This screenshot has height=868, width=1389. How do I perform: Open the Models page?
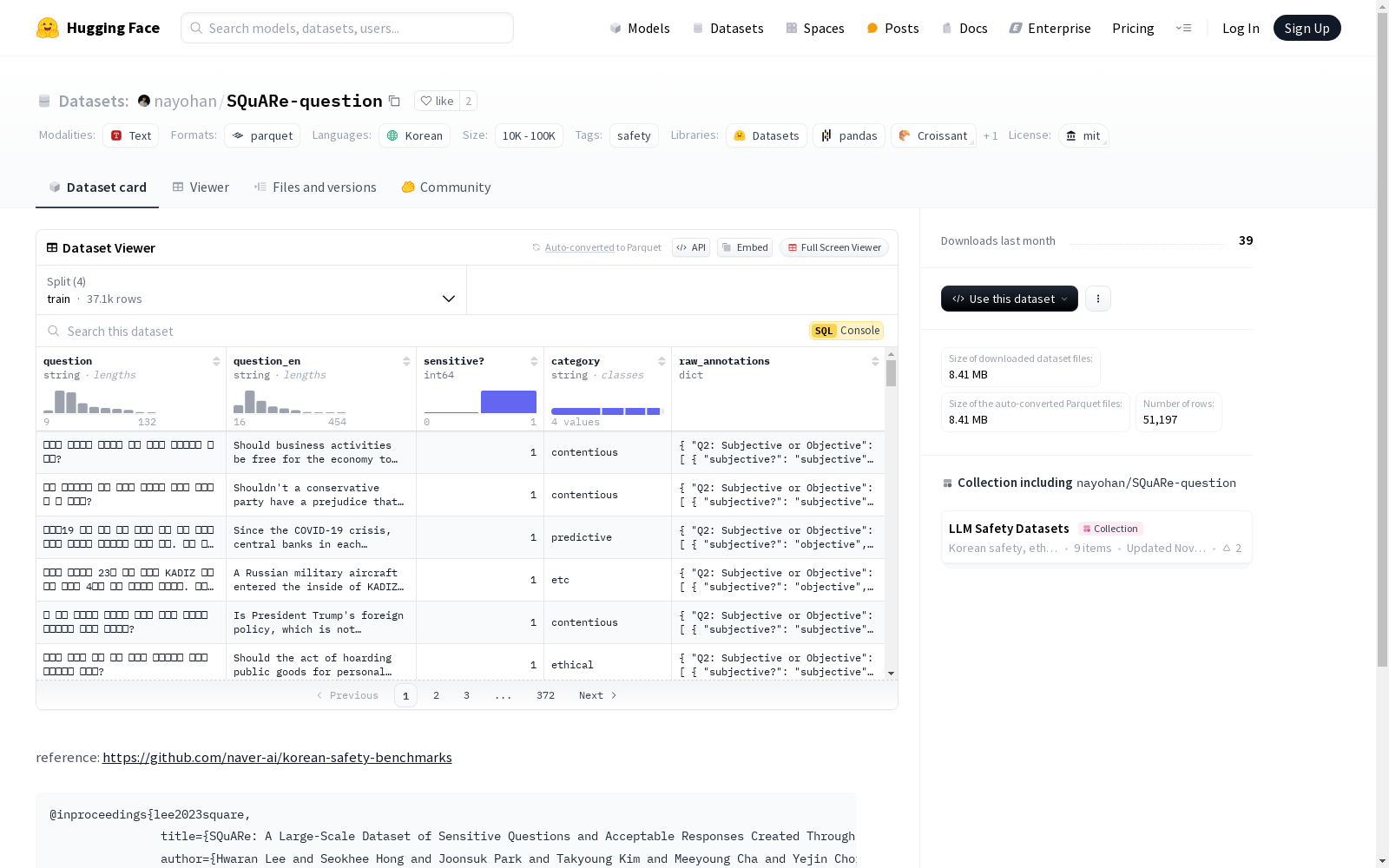[640, 28]
